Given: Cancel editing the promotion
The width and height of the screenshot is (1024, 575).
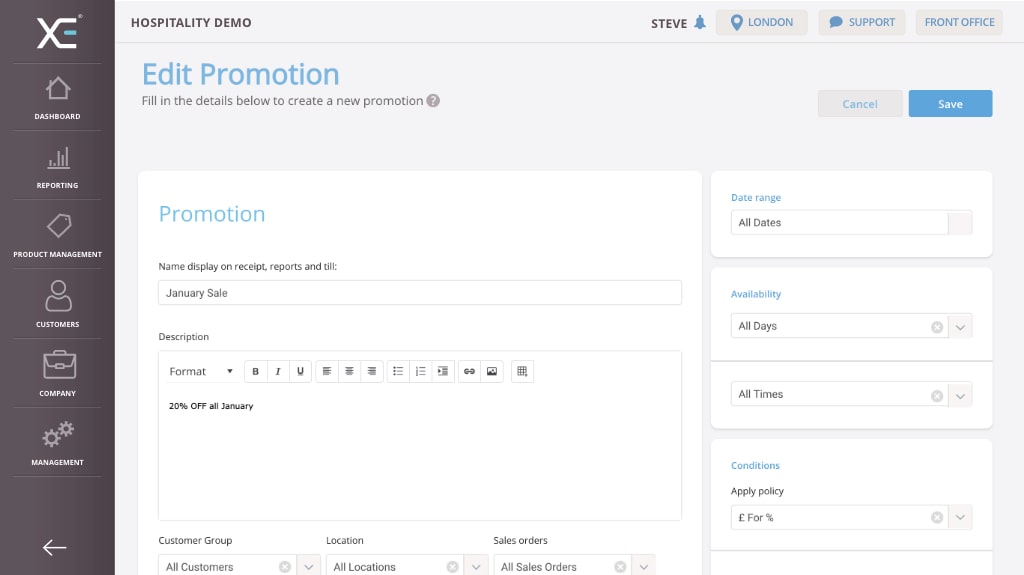Looking at the screenshot, I should tap(860, 104).
